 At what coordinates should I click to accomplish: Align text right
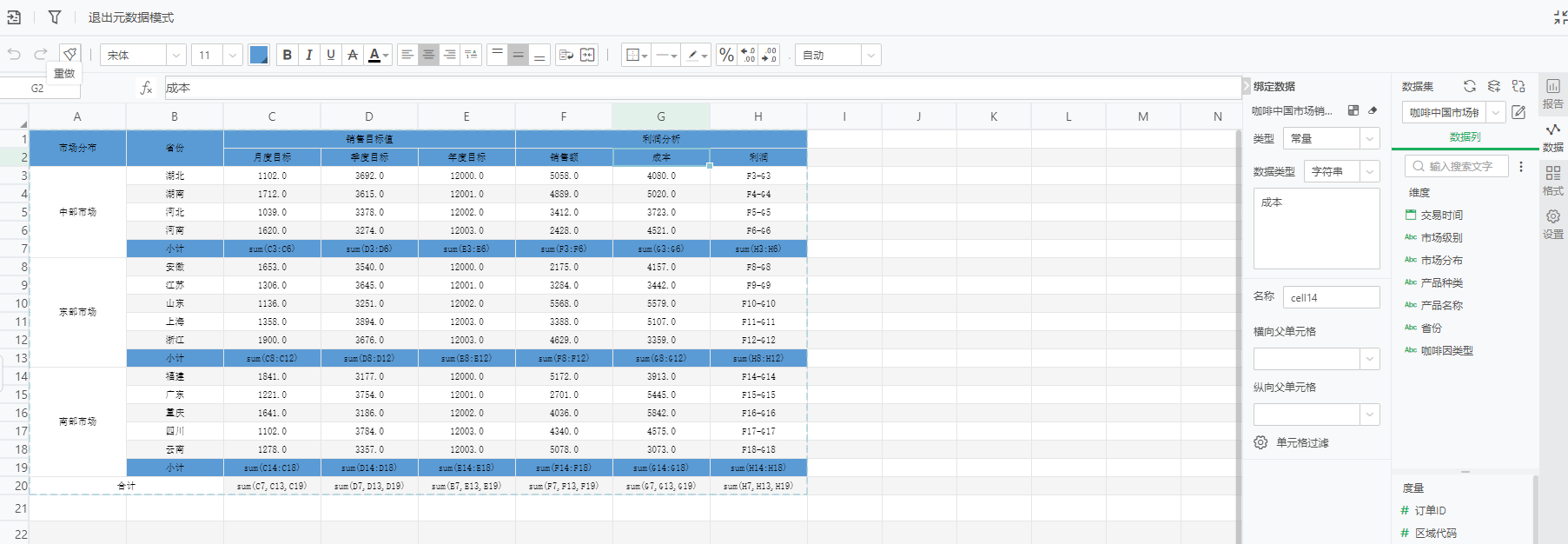449,55
